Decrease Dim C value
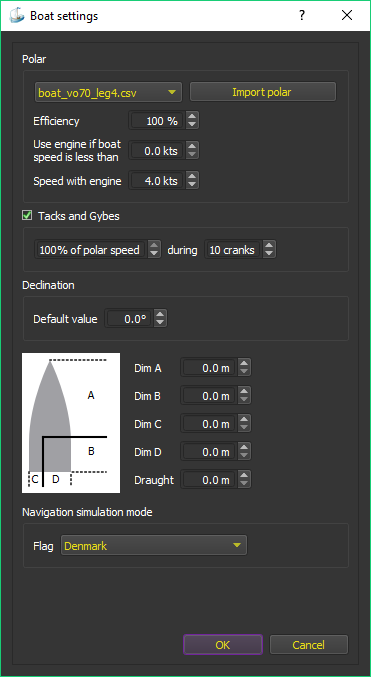Viewport: 371px width, 677px height. click(x=244, y=428)
